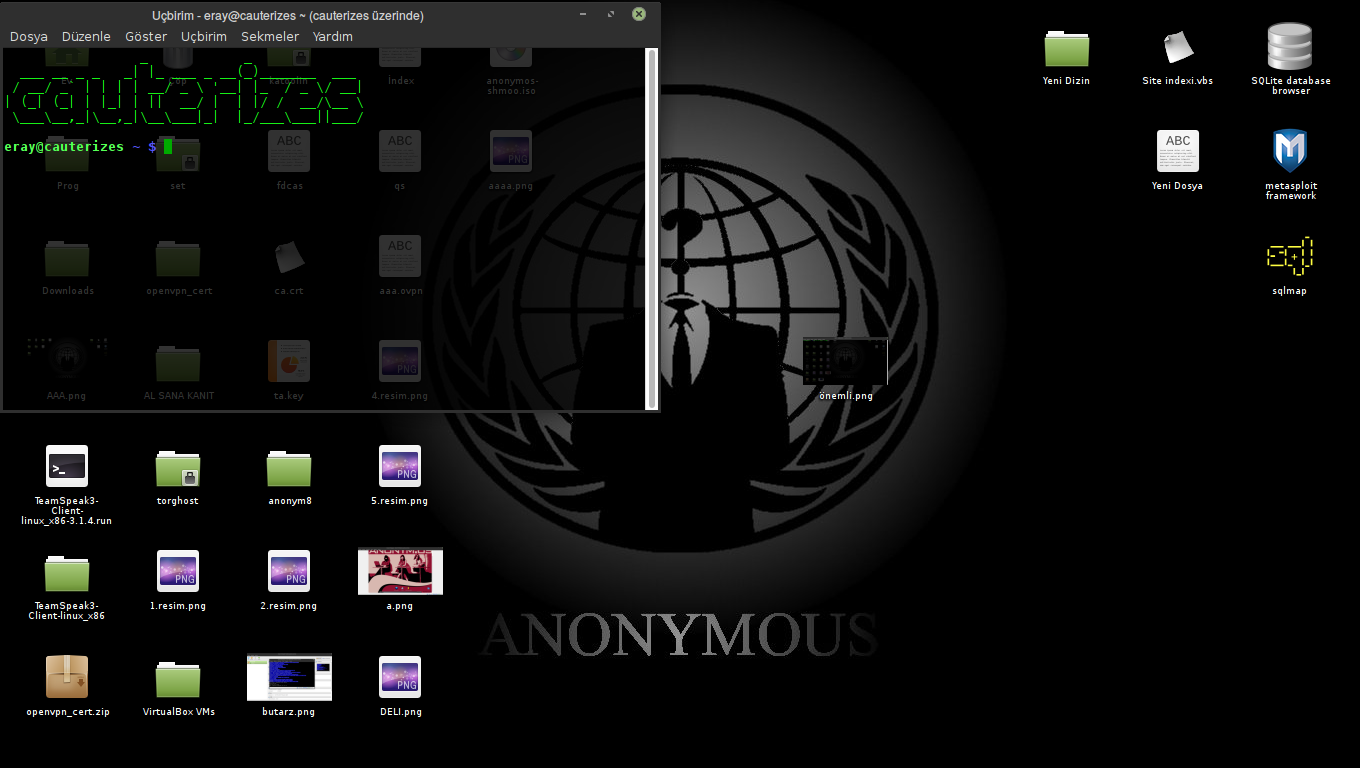Minimize the terminal window
Screen dimensions: 1360x768
click(583, 14)
